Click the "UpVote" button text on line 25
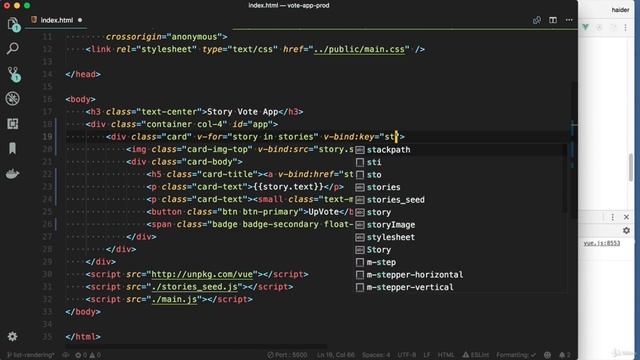The height and width of the screenshot is (360, 640). [324, 212]
